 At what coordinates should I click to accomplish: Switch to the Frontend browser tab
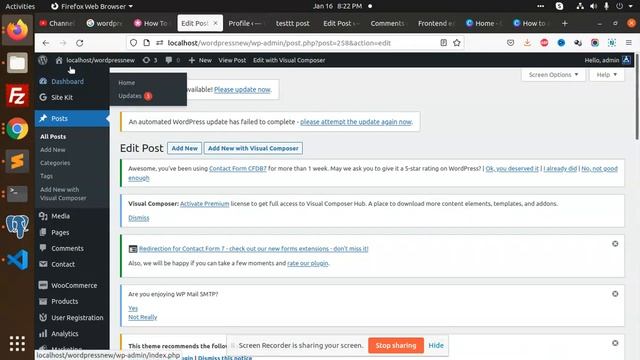click(x=436, y=23)
